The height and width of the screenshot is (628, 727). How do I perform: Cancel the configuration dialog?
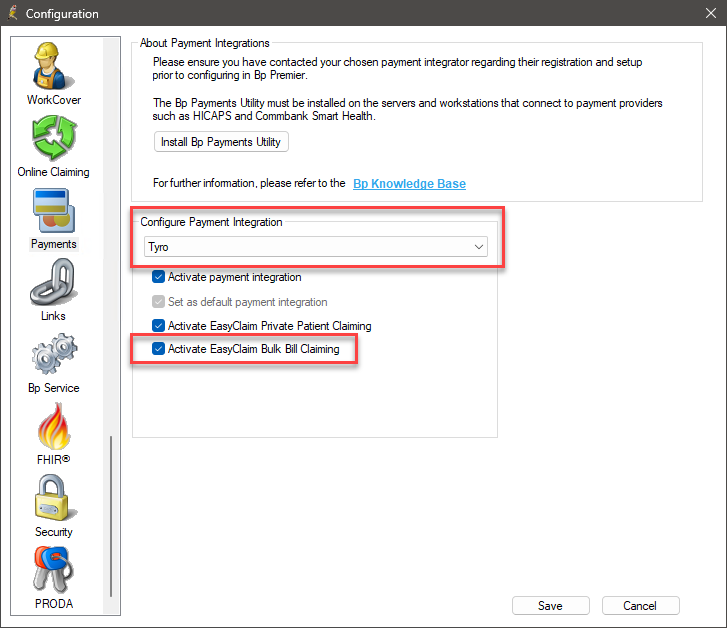click(640, 606)
